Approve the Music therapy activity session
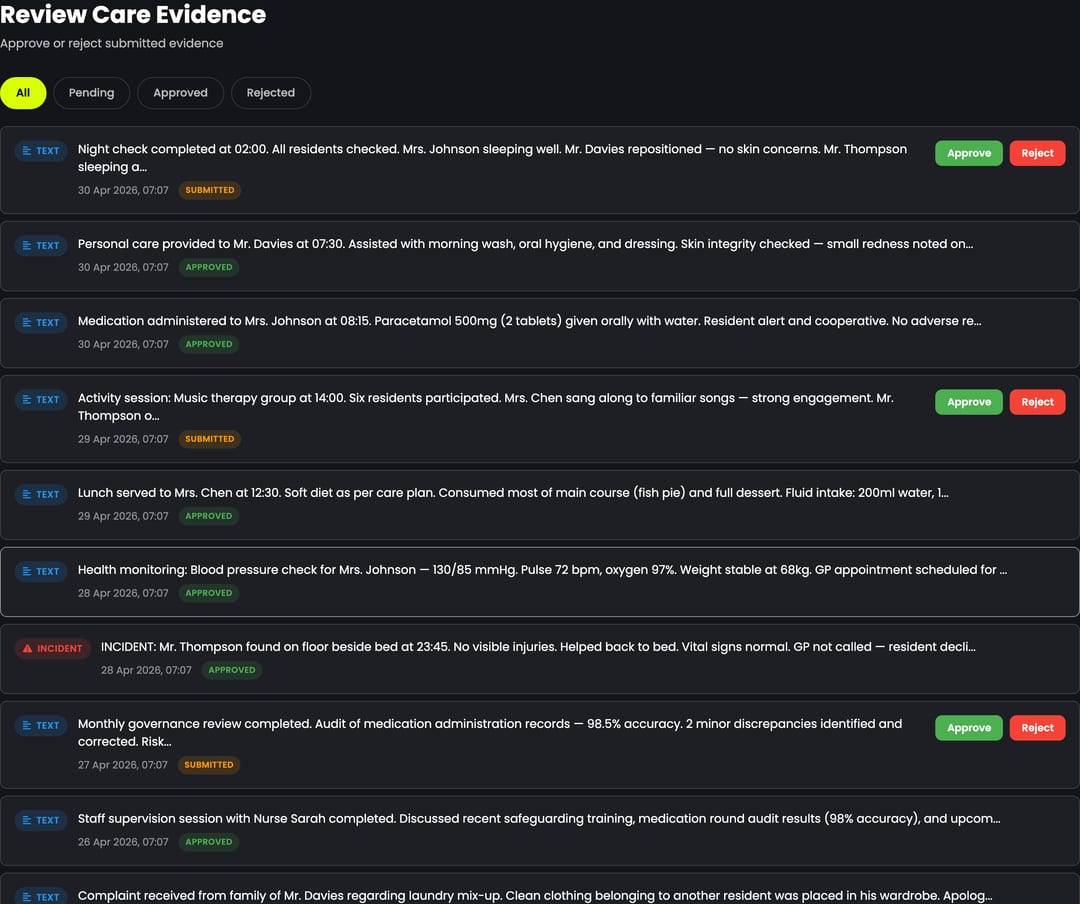Viewport: 1080px width, 904px height. (x=968, y=402)
